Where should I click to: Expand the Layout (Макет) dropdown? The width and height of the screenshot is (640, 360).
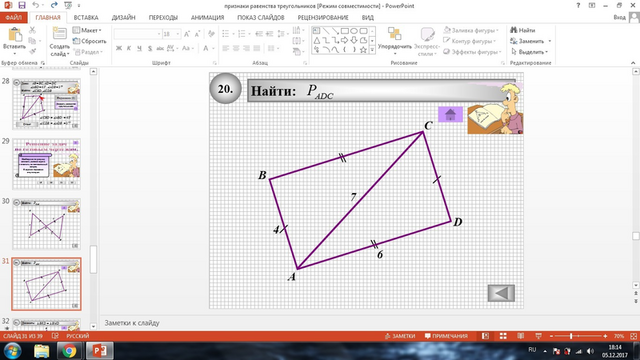87,30
